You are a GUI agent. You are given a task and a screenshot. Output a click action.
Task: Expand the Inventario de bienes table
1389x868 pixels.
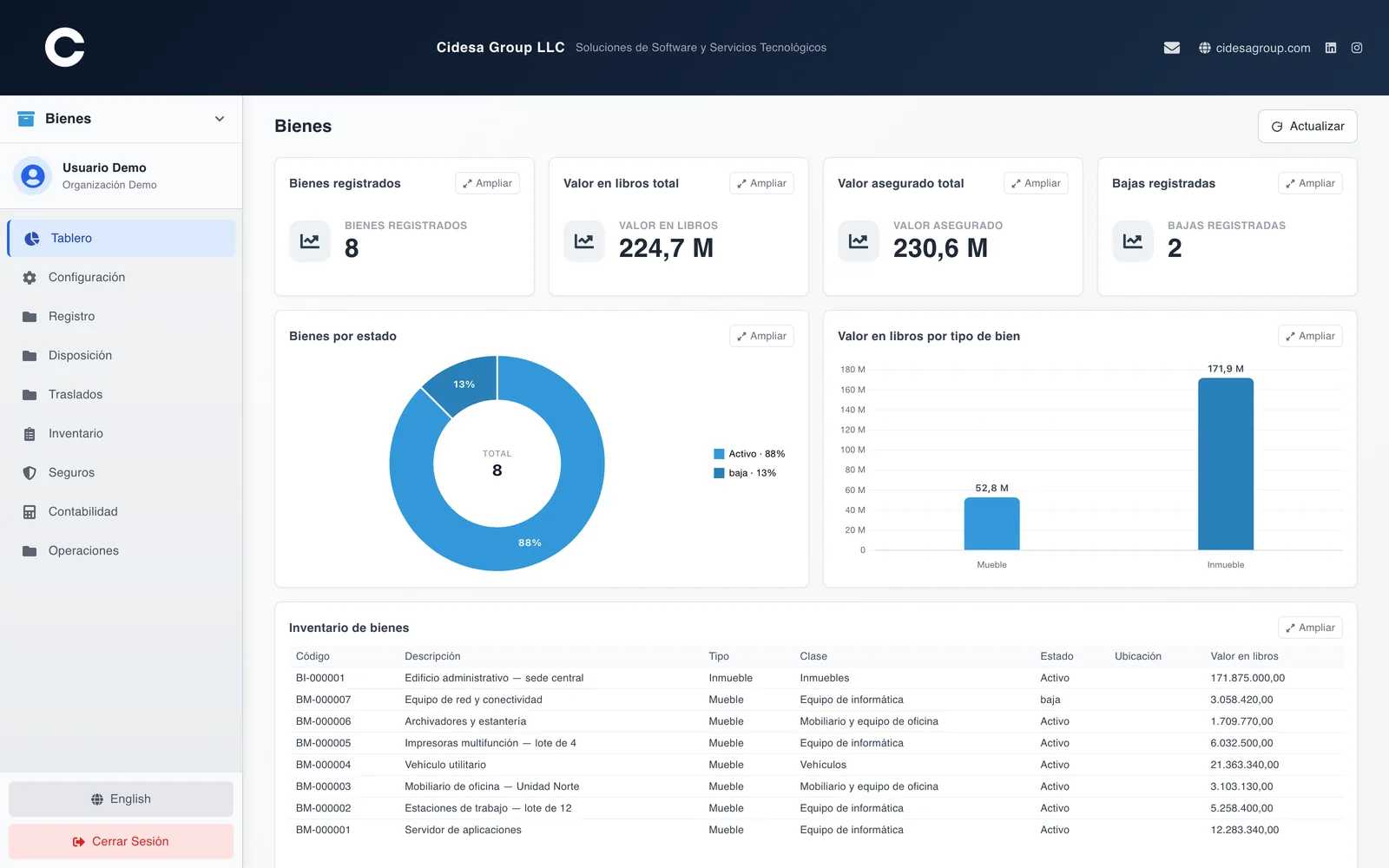(x=1310, y=628)
